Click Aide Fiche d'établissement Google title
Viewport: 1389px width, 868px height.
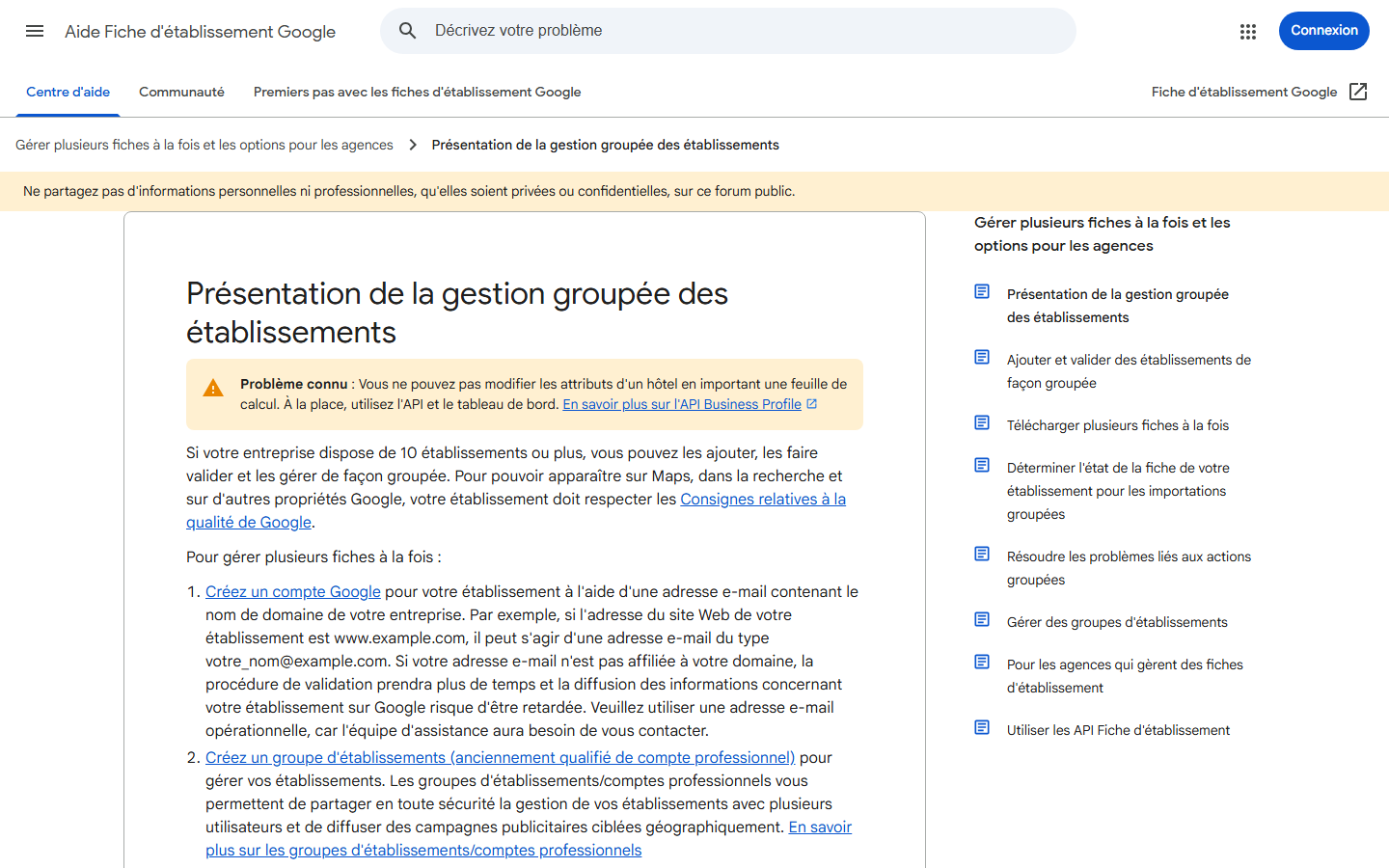tap(200, 32)
